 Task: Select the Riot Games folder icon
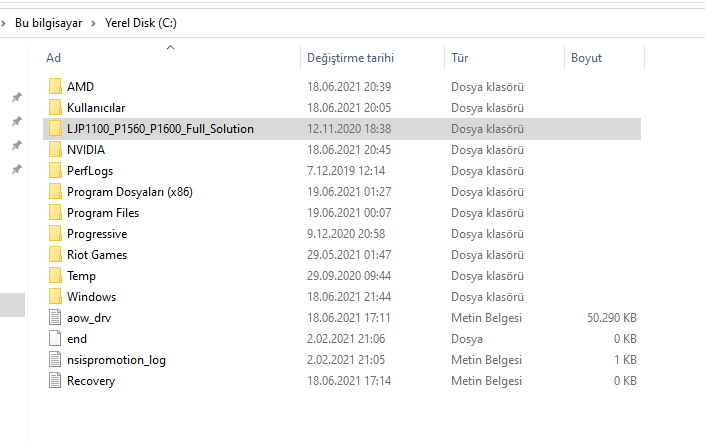click(x=54, y=255)
